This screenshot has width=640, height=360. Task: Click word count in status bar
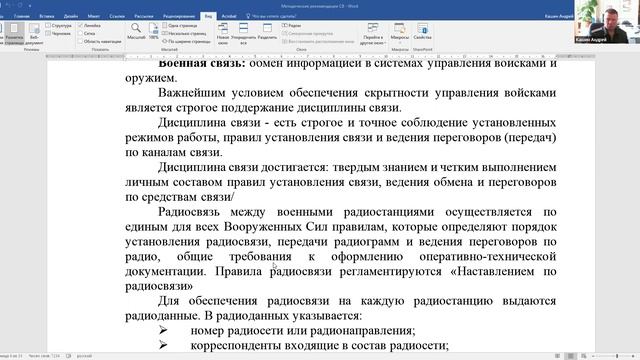[x=44, y=356]
